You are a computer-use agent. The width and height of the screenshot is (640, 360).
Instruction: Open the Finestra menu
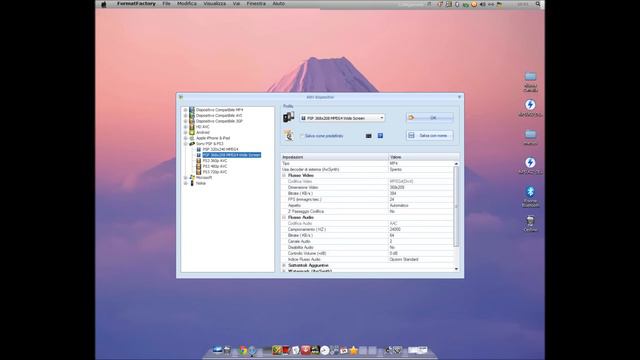[256, 4]
